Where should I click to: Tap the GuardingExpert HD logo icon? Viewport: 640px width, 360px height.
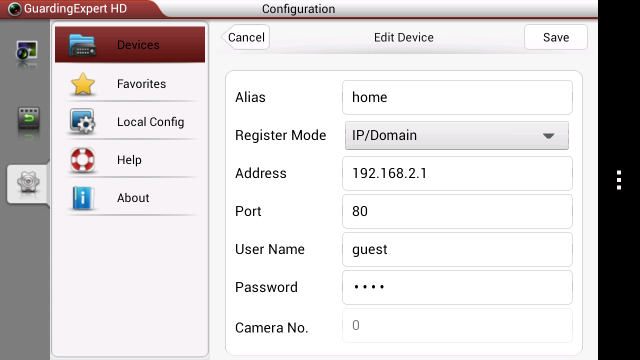(x=15, y=9)
